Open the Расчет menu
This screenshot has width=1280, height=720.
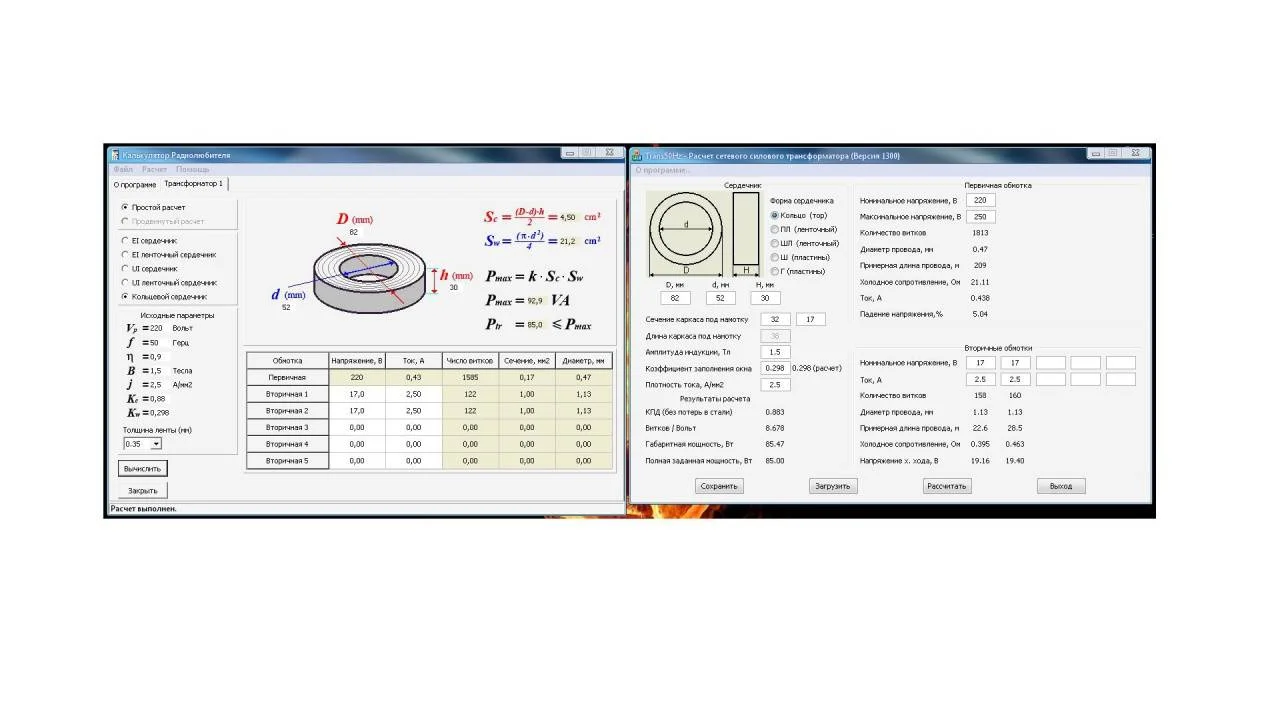154,169
